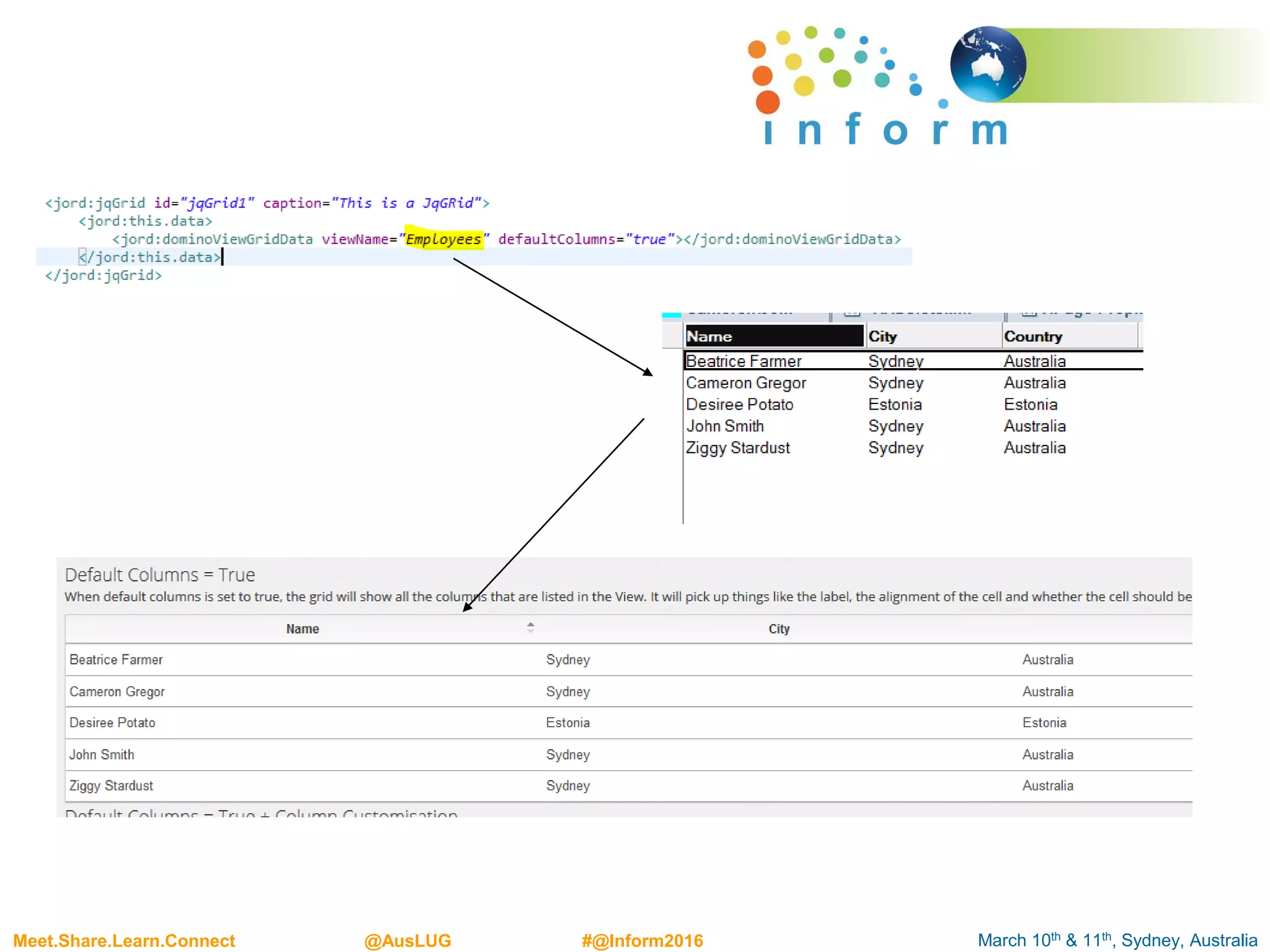Select the Ziggy Stardust row in the jqGrid
Screen dimensions: 1270x952
pos(111,786)
